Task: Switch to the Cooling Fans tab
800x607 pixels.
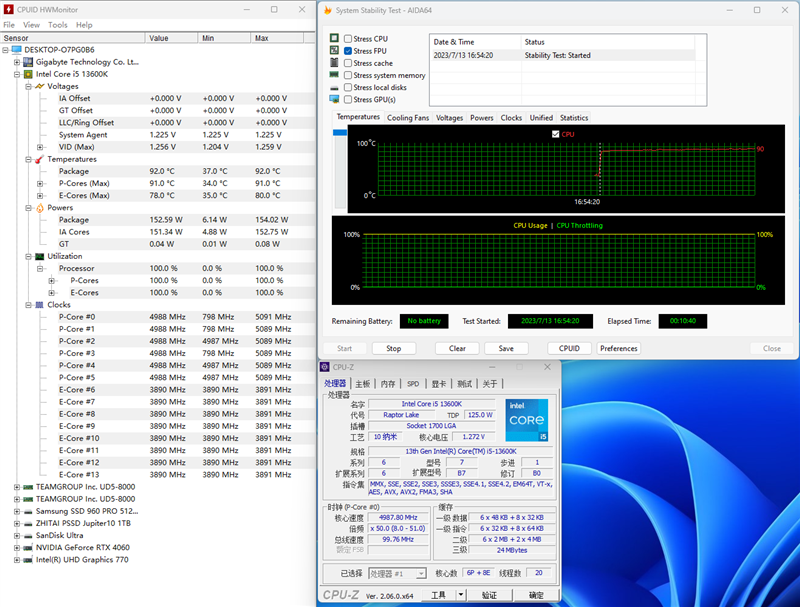Action: click(x=408, y=118)
